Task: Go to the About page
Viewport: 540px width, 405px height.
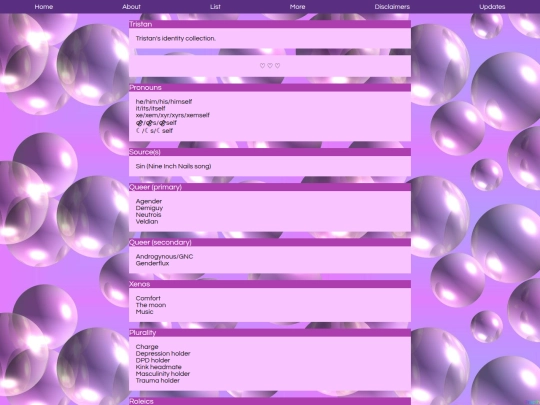Action: click(x=131, y=7)
